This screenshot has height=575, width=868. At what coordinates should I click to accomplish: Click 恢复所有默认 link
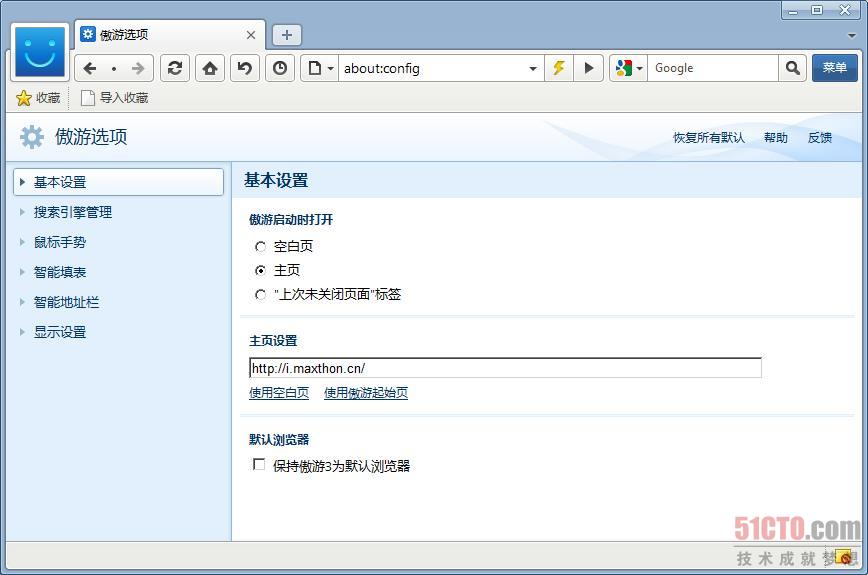coord(709,137)
